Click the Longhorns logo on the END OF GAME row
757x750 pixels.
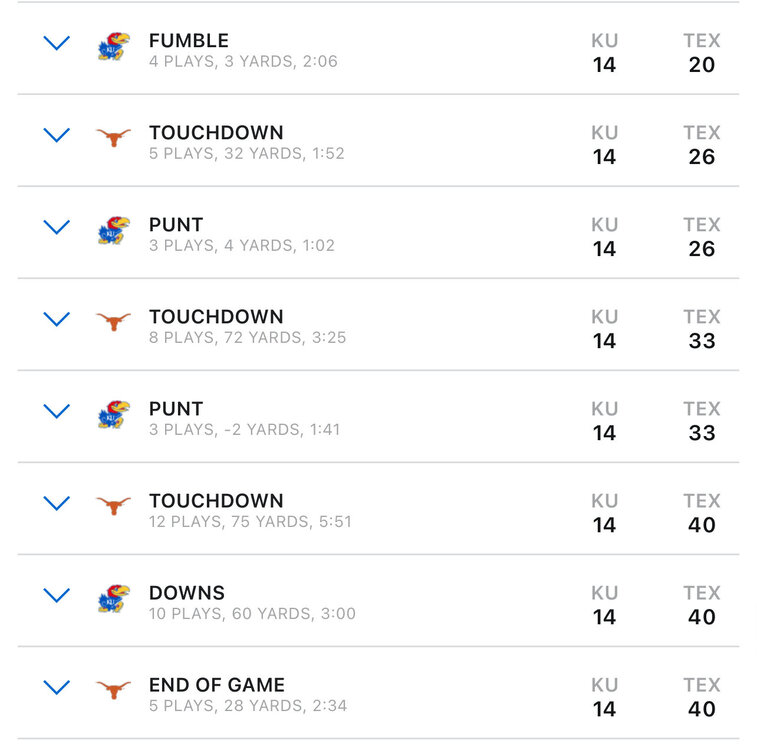click(113, 690)
